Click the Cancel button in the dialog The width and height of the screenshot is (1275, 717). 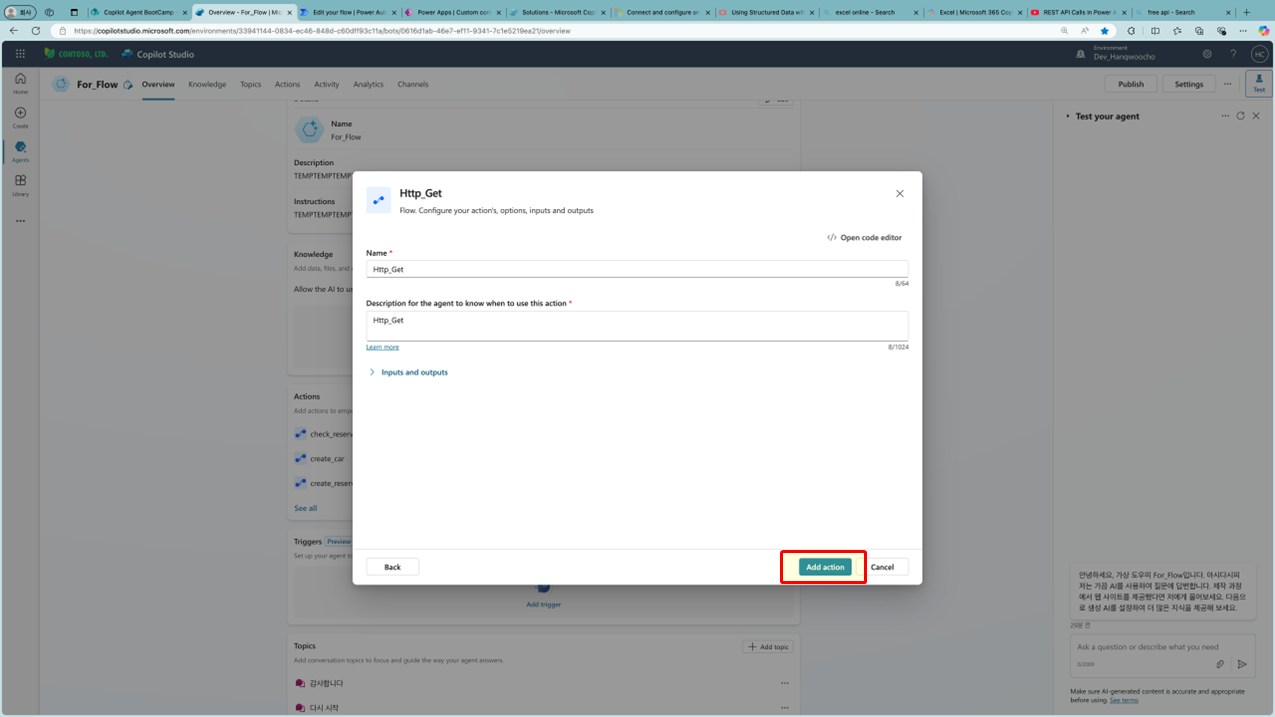[882, 567]
